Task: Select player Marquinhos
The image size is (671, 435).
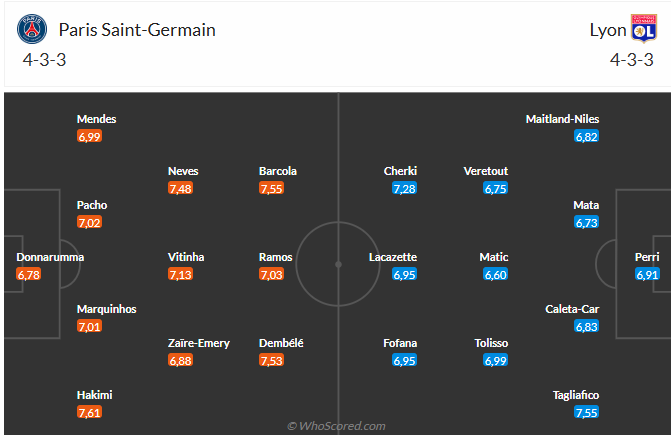Action: 107,309
